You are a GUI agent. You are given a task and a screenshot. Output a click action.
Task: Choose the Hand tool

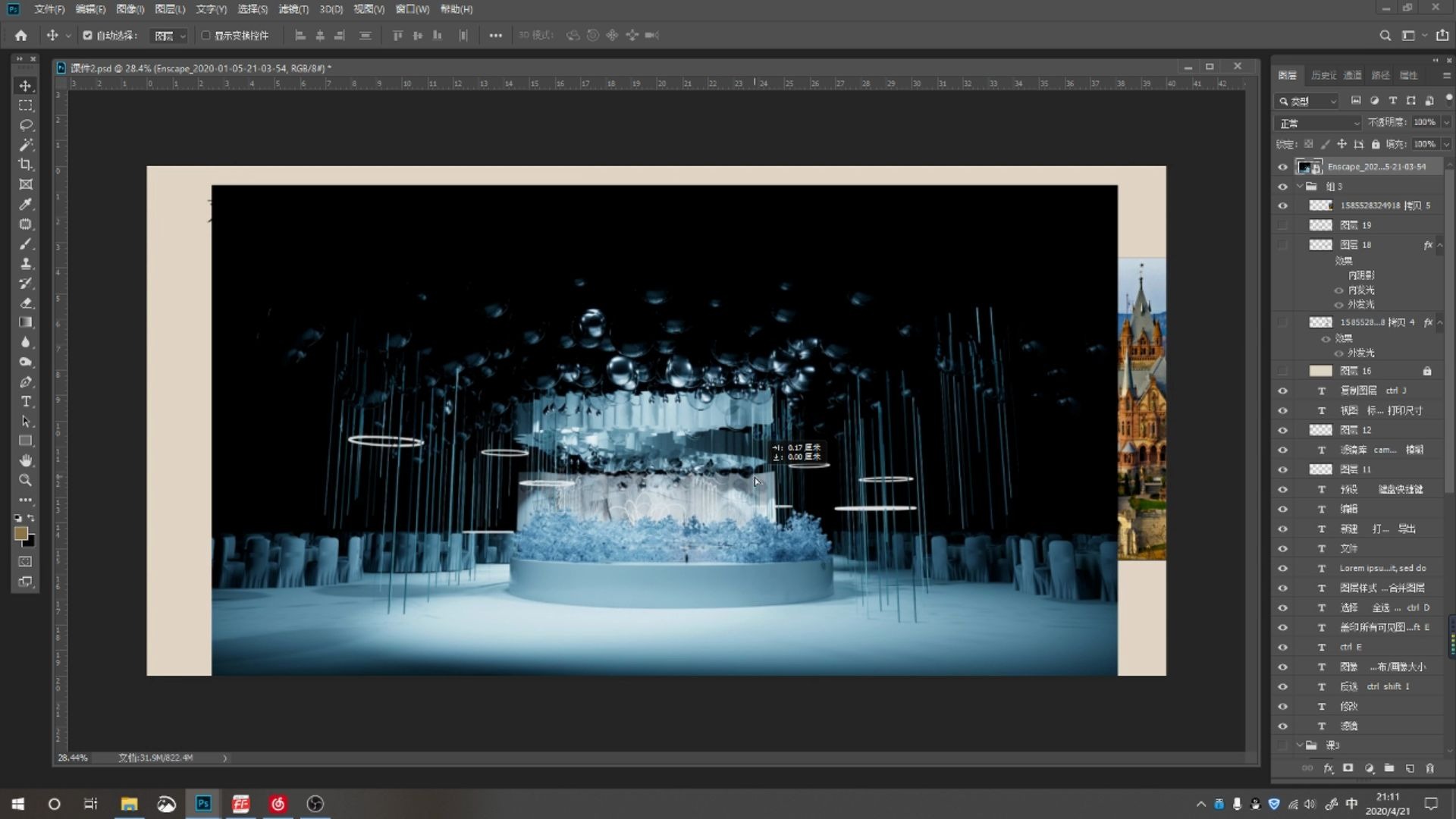point(25,460)
